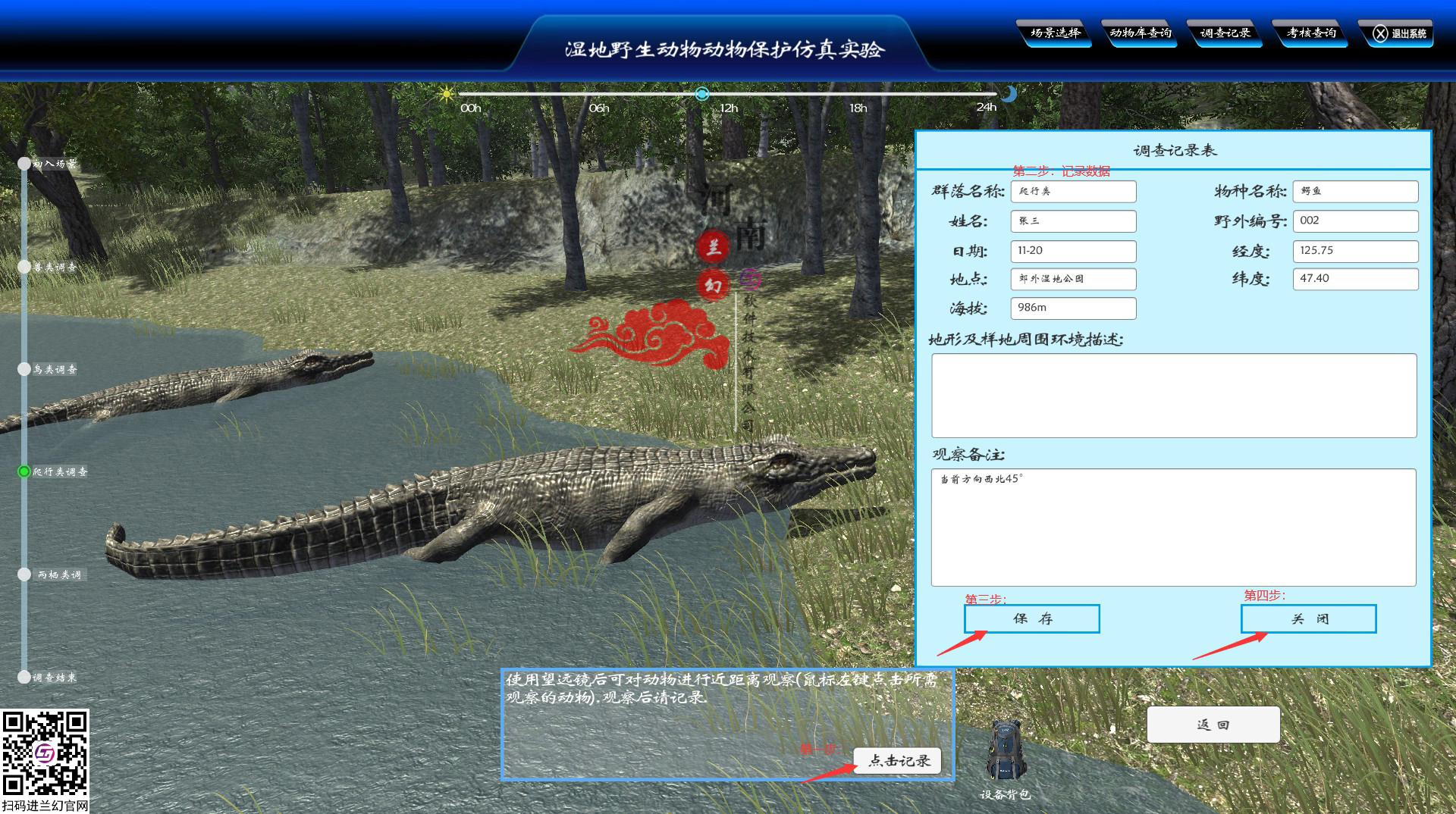The height and width of the screenshot is (814, 1456).
Task: Click the 保存 save button
Action: (x=1031, y=618)
